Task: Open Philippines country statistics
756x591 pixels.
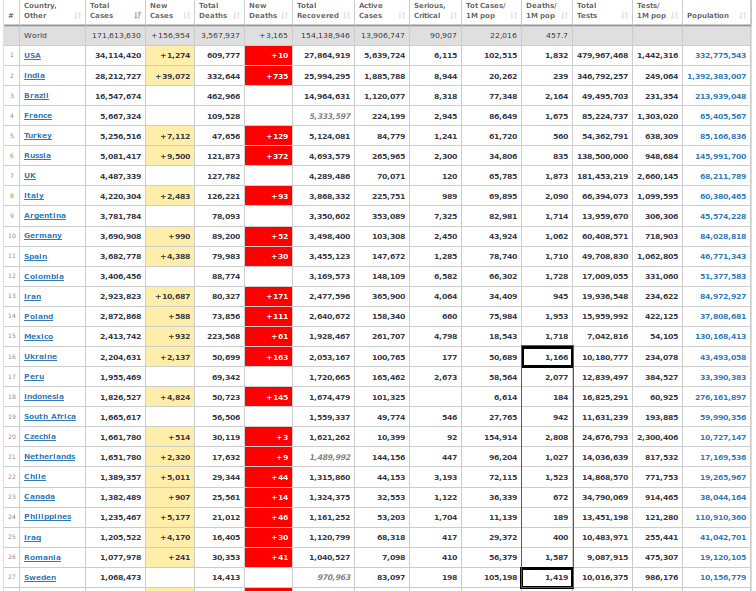Action: [x=48, y=517]
